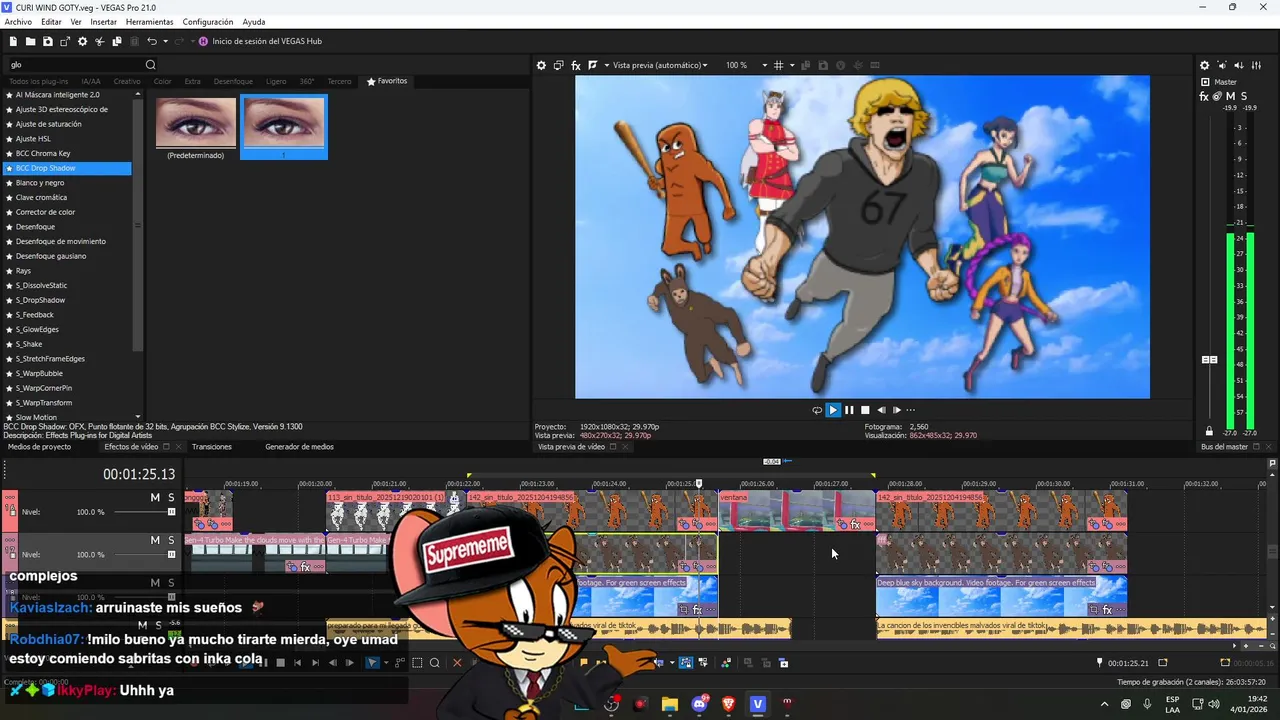Switch to the Generador de medios tab
This screenshot has height=720, width=1280.
click(299, 447)
